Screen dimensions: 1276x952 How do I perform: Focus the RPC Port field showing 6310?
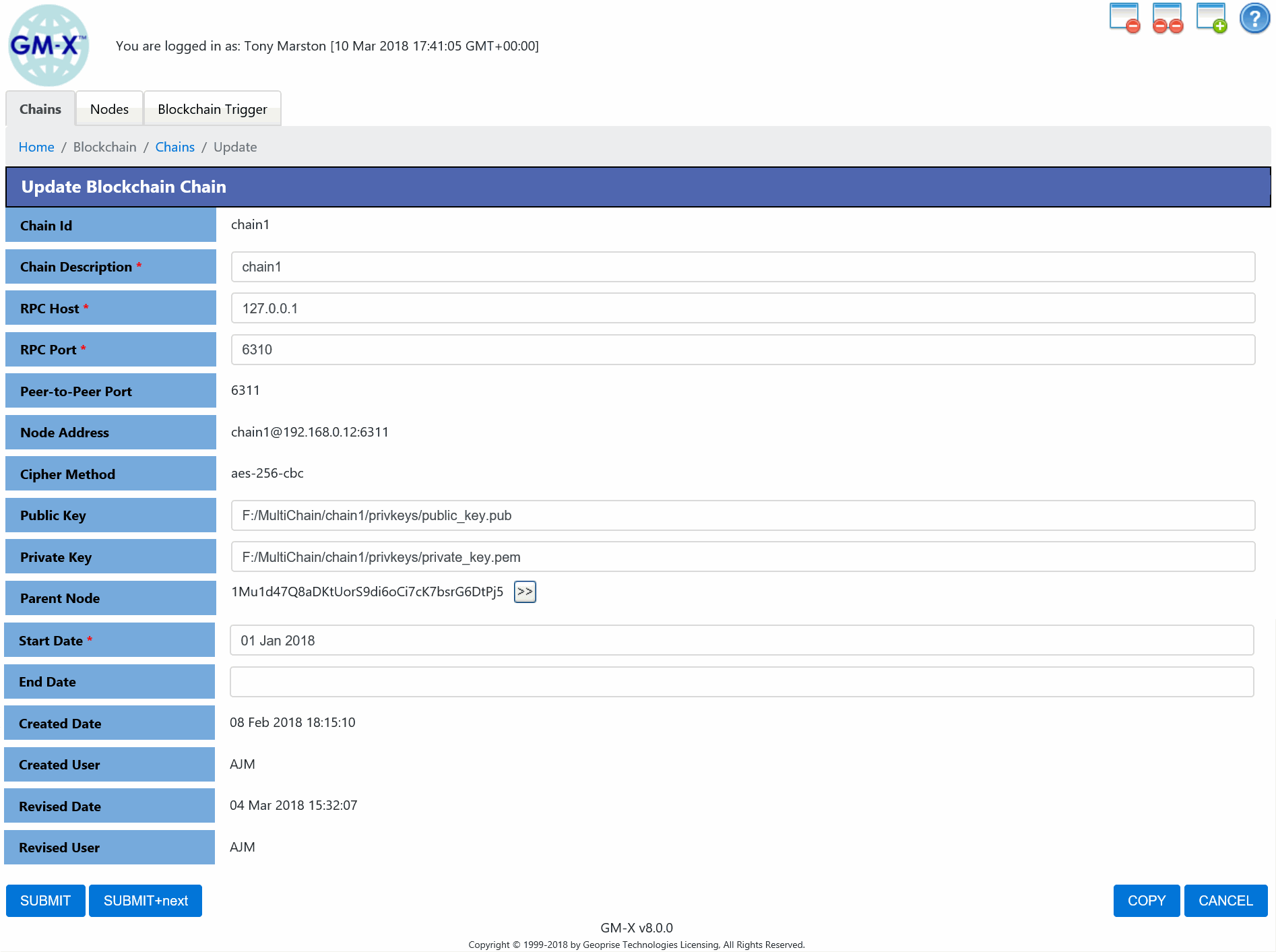[743, 350]
